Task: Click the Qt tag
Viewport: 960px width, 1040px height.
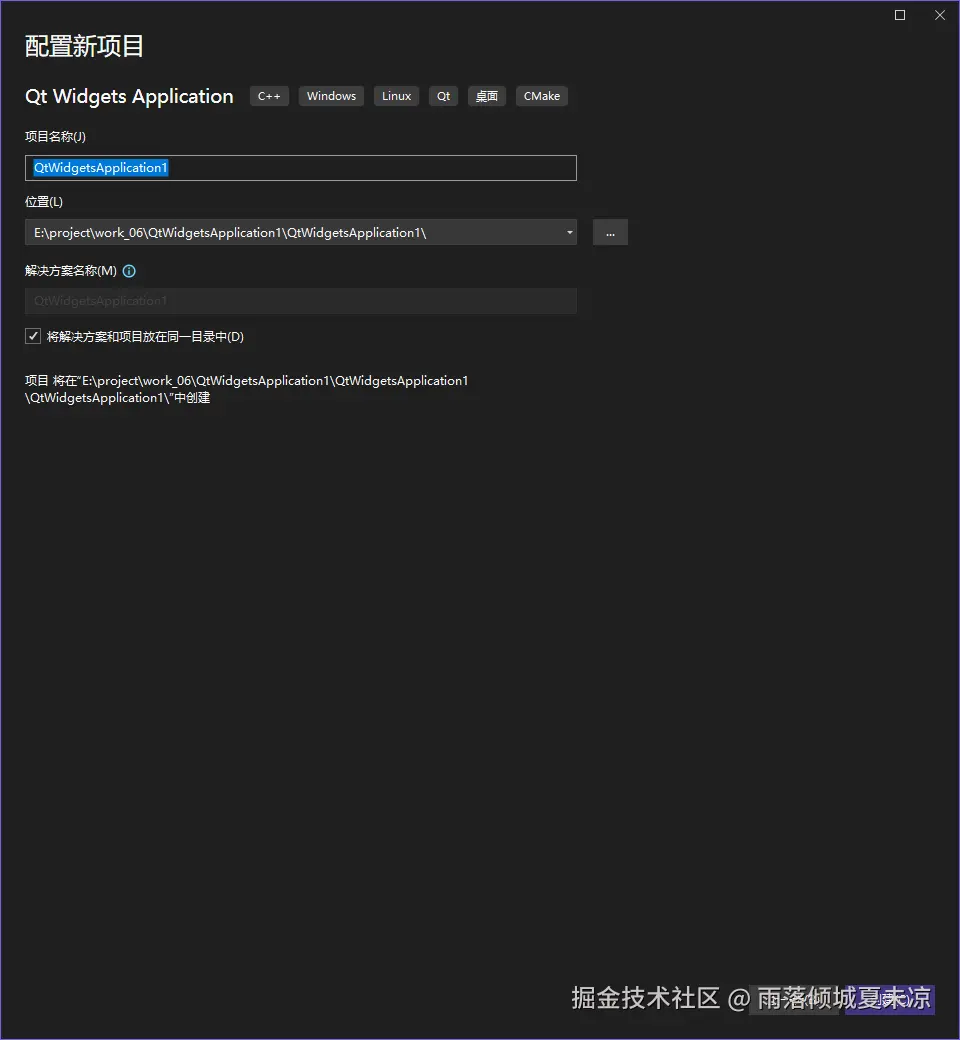Action: click(x=443, y=96)
